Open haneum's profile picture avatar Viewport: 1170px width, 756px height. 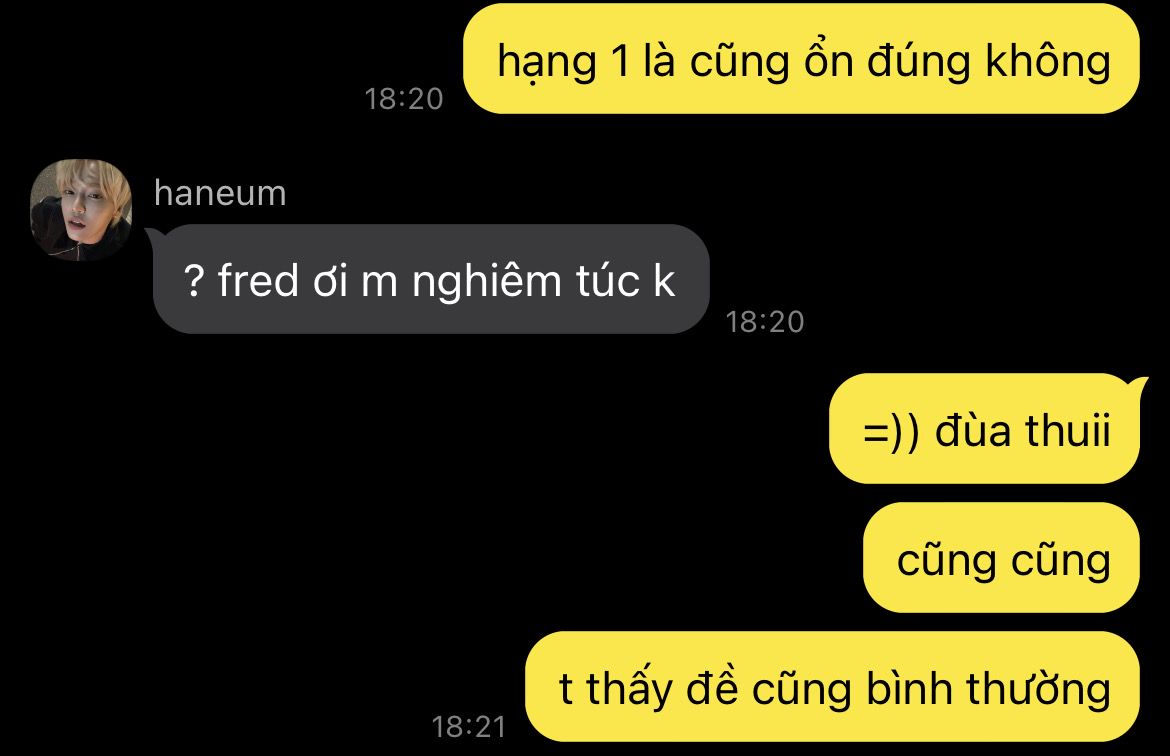pos(81,210)
